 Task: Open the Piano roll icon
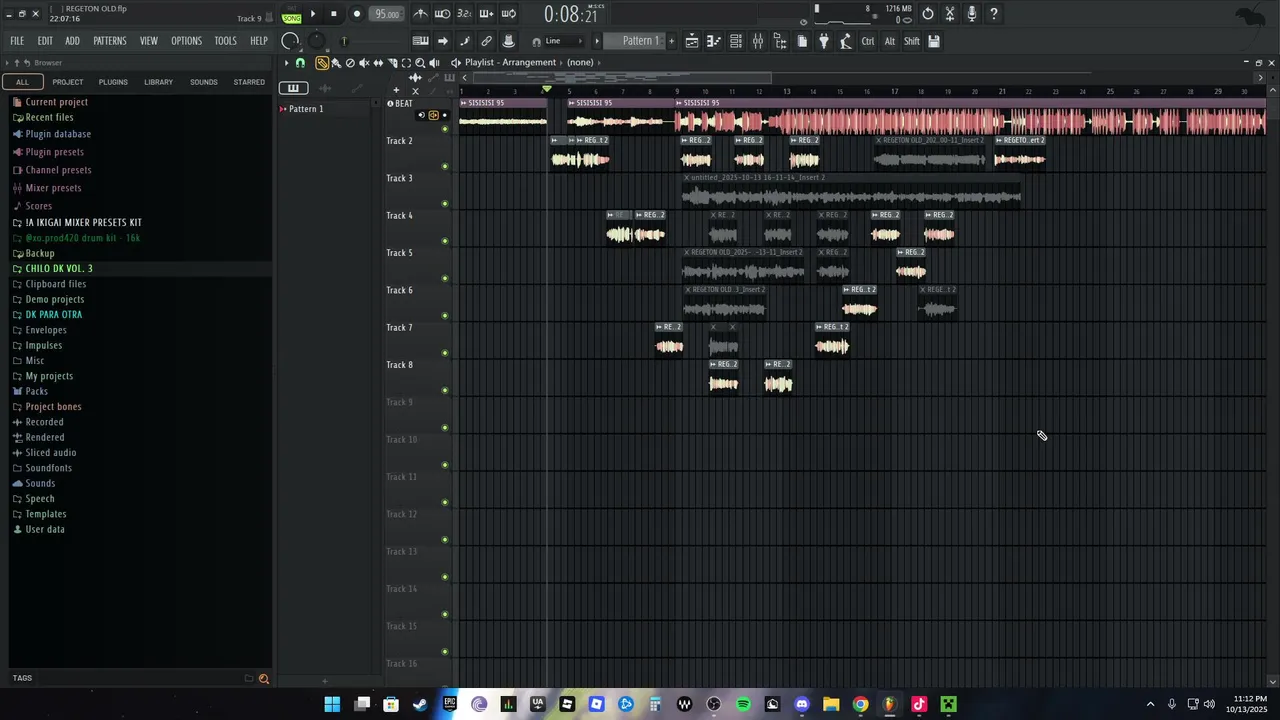pos(713,41)
